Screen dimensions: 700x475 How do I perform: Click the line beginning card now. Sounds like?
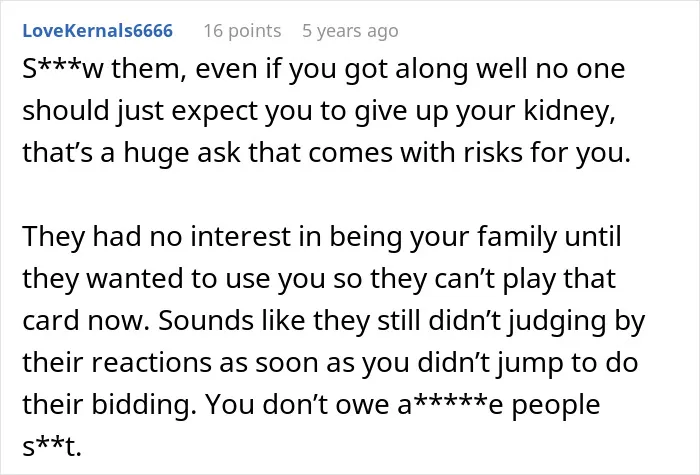(x=333, y=321)
